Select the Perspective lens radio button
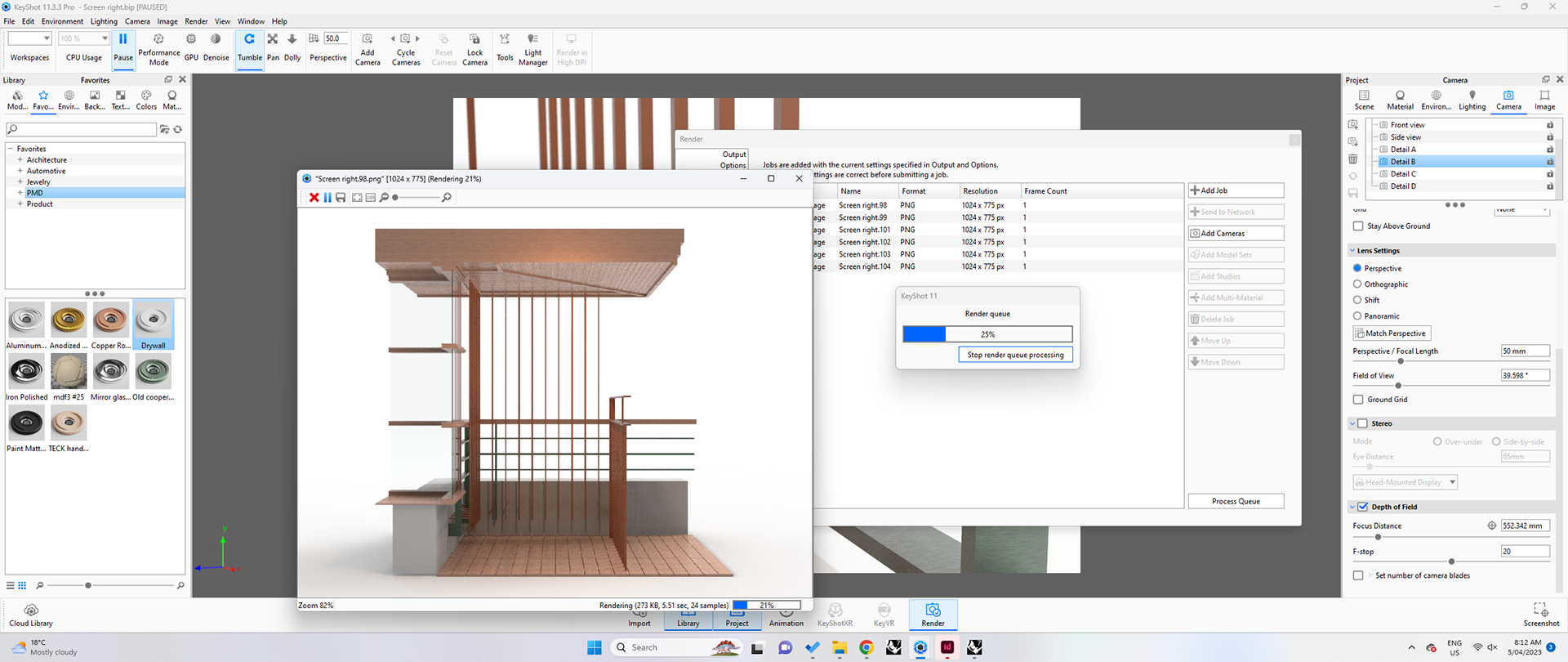The width and height of the screenshot is (1568, 662). tap(1357, 268)
